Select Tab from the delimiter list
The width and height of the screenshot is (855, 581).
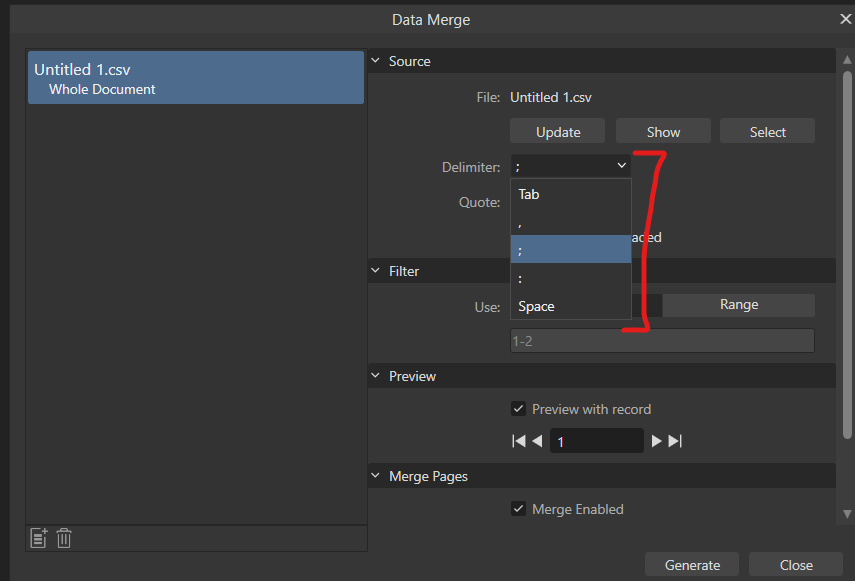[x=528, y=194]
